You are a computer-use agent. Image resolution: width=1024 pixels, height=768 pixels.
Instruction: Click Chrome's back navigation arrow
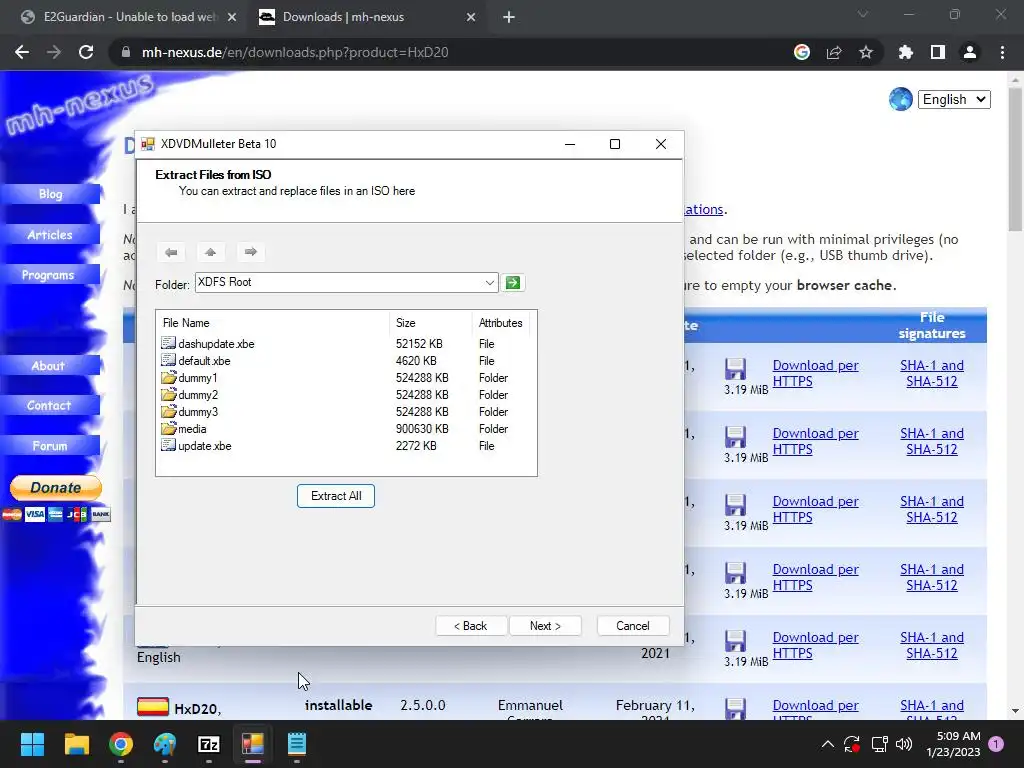point(22,52)
